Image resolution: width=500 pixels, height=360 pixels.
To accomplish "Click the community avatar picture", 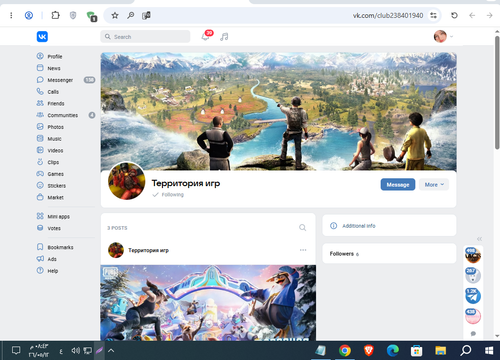I will point(127,181).
